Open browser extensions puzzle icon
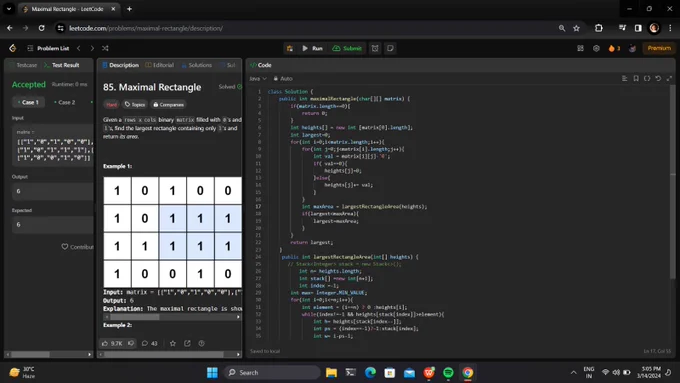 point(598,28)
